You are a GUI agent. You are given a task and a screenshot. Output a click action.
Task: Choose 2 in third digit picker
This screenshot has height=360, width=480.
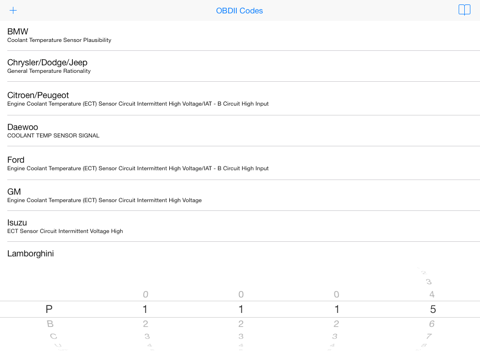pyautogui.click(x=336, y=324)
